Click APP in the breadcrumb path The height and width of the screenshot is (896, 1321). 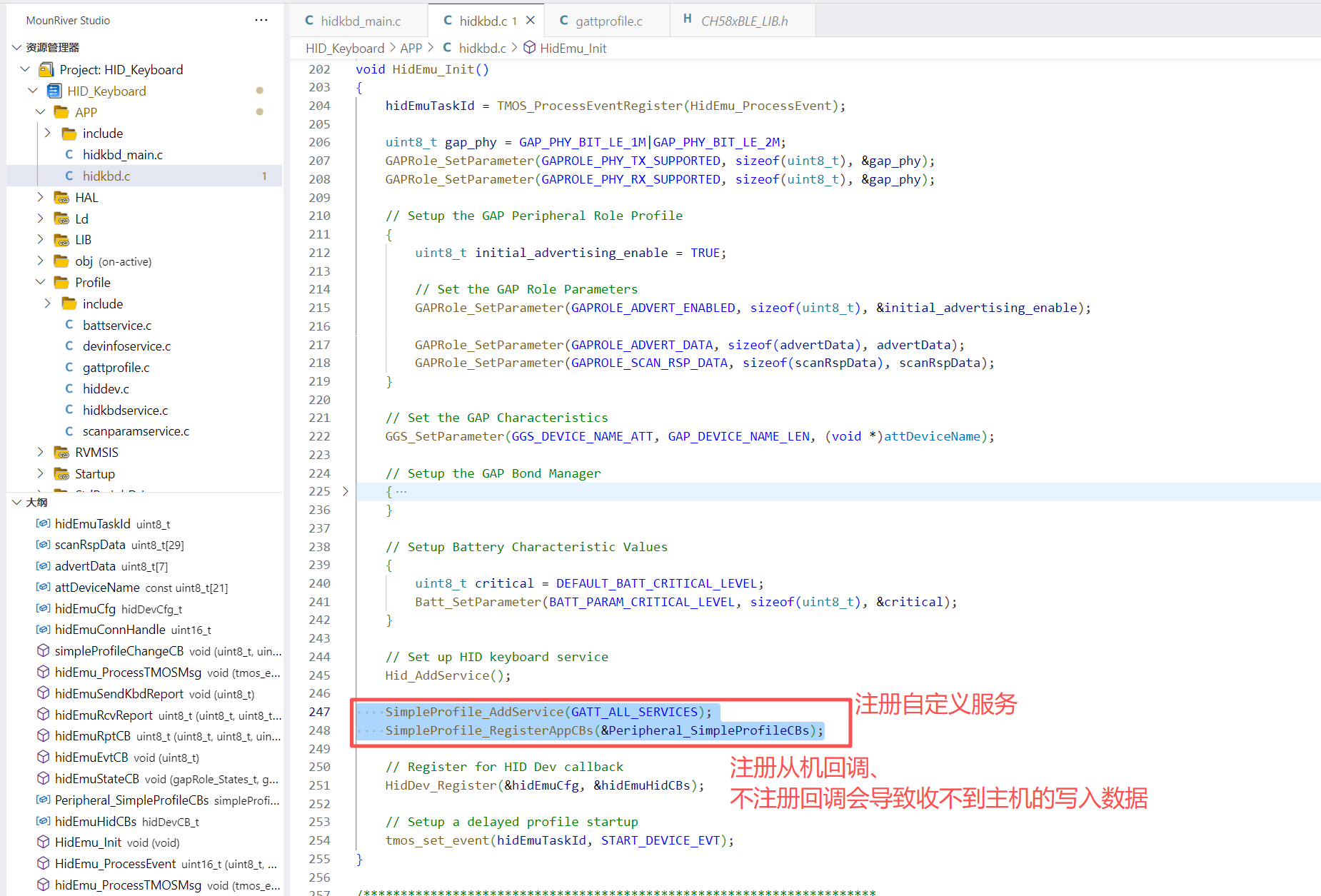point(411,48)
